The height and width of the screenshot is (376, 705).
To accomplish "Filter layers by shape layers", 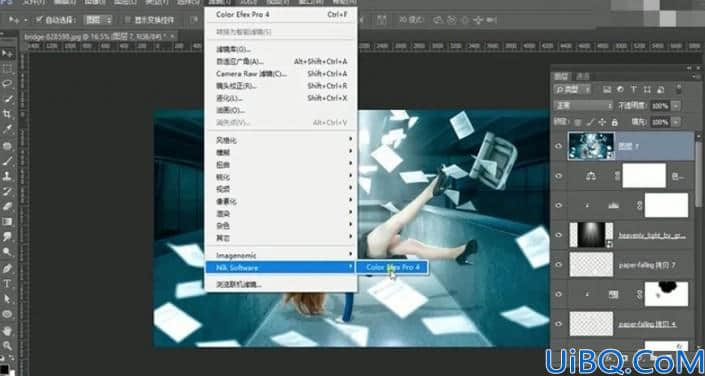I will [647, 90].
